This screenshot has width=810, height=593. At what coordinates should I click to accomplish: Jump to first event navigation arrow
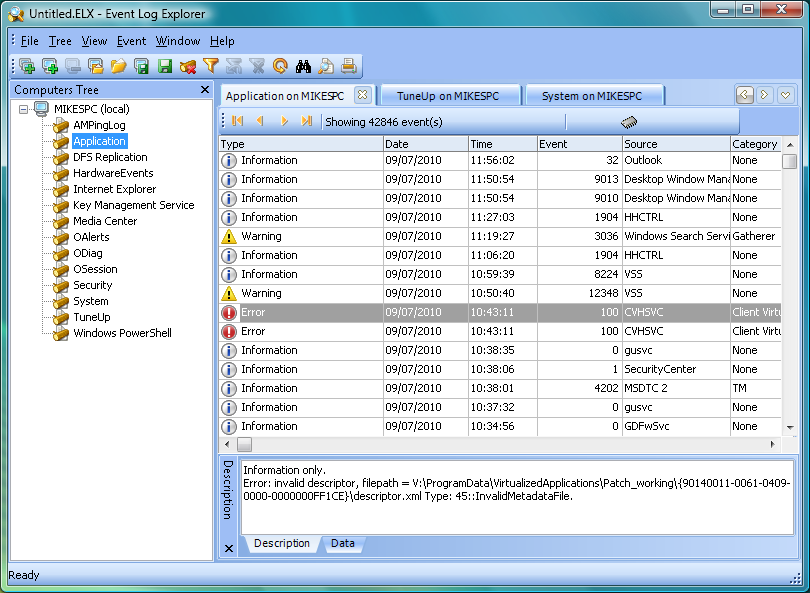pos(237,121)
